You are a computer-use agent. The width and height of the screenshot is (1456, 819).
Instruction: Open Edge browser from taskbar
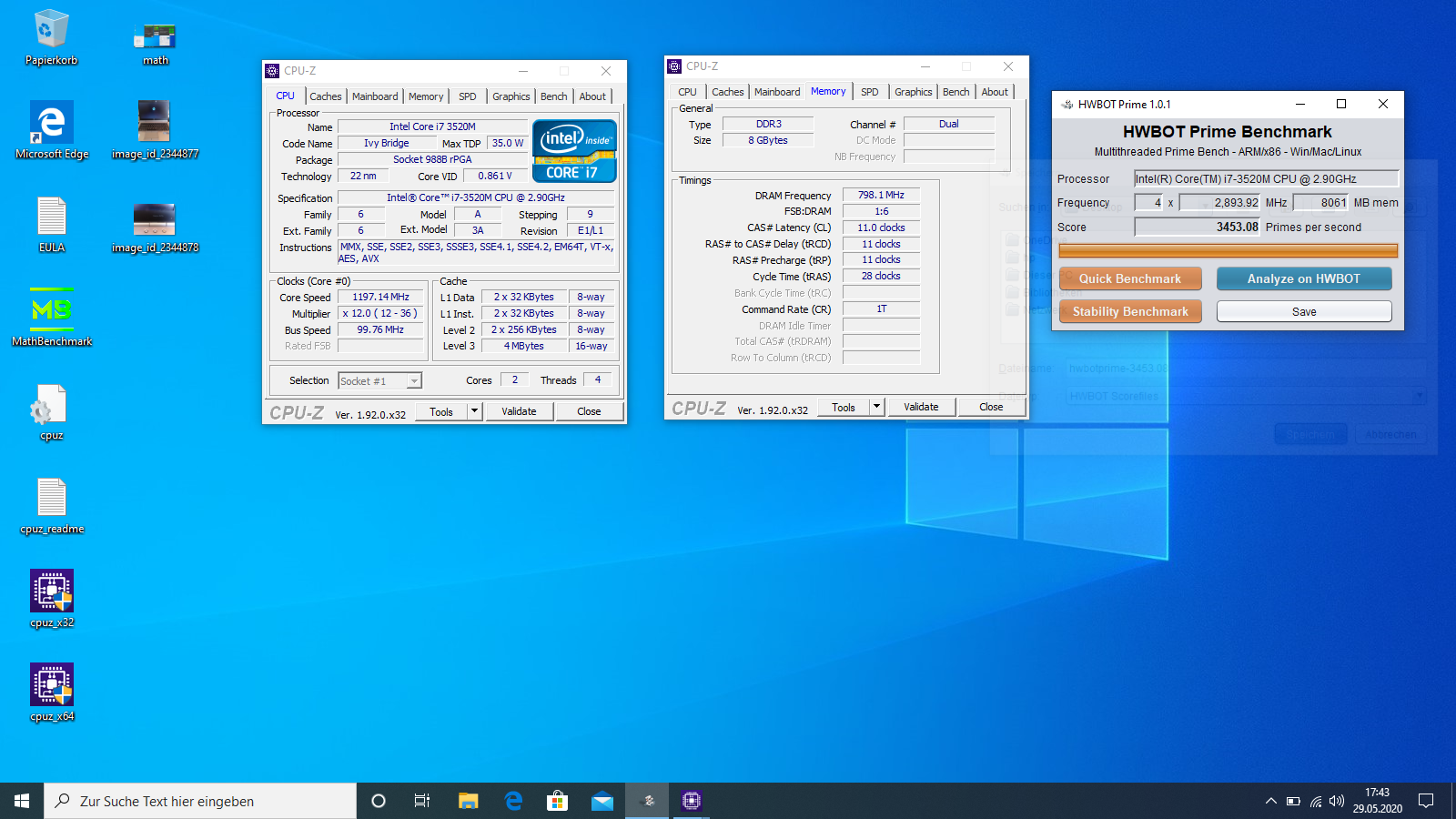(x=513, y=801)
